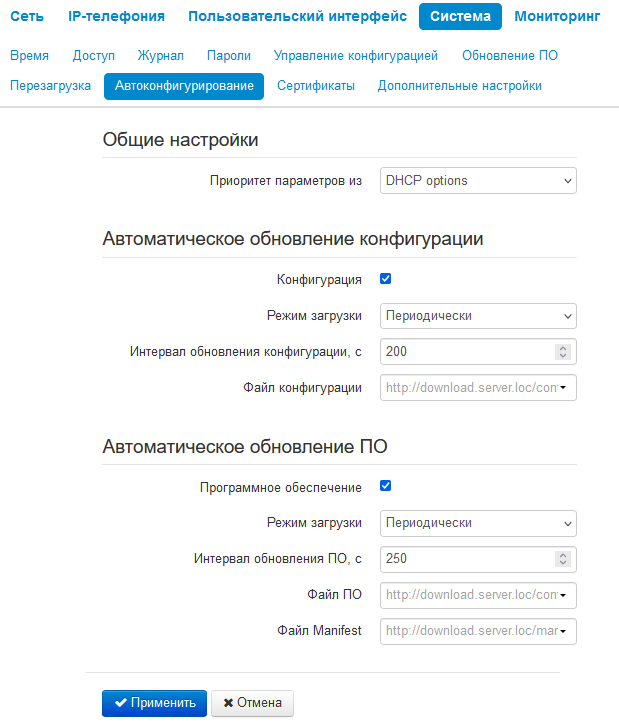
Task: Open the Файл Manifest dropdown caret
Action: coord(563,631)
